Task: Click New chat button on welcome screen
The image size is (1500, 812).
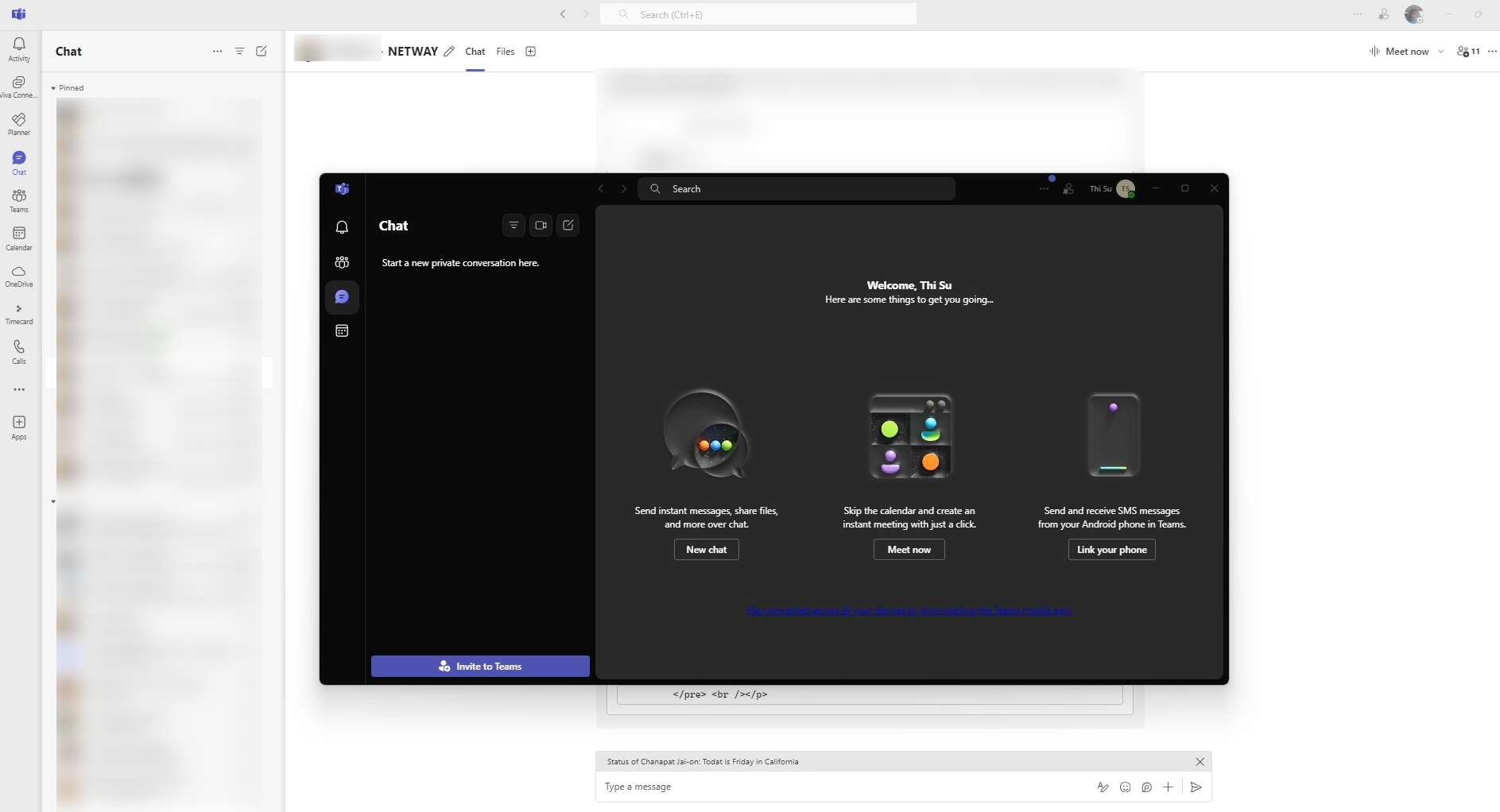Action: pyautogui.click(x=707, y=550)
